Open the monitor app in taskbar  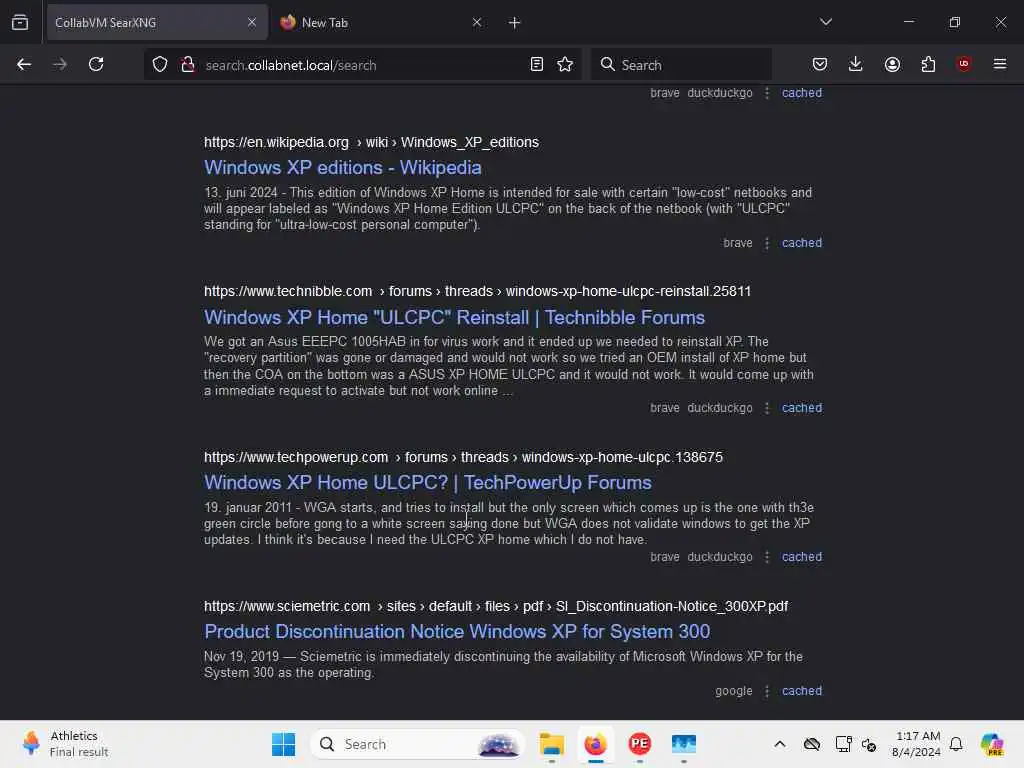684,744
